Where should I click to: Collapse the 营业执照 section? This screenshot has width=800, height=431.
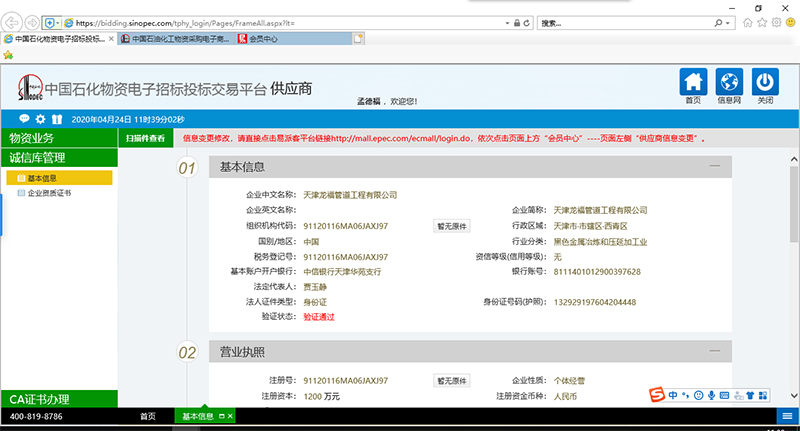pyautogui.click(x=715, y=351)
